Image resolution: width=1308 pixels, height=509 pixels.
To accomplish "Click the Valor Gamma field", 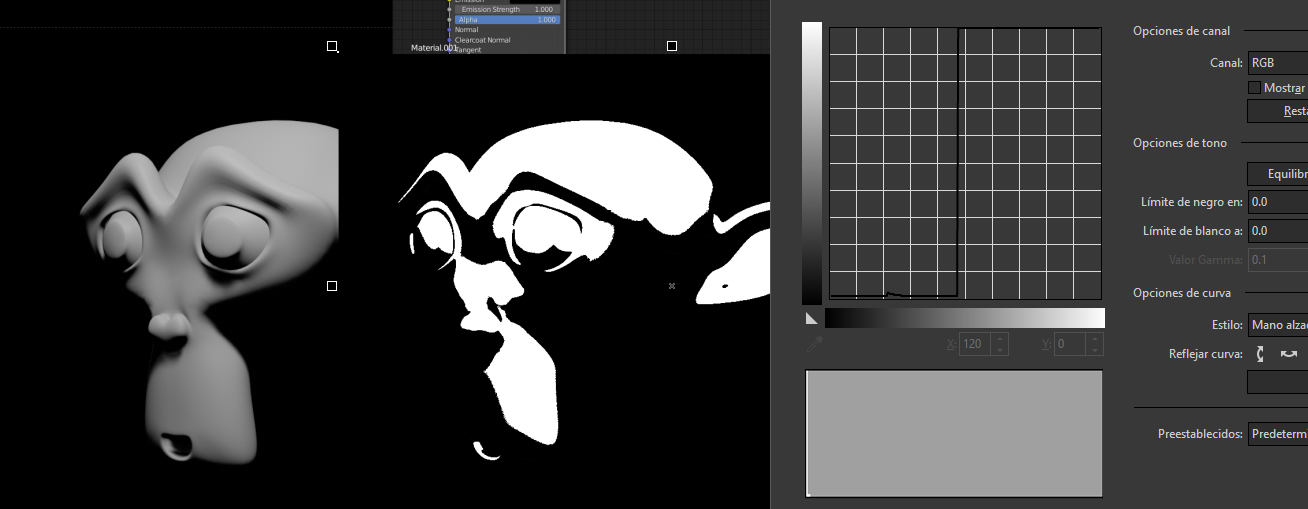I will click(1277, 260).
